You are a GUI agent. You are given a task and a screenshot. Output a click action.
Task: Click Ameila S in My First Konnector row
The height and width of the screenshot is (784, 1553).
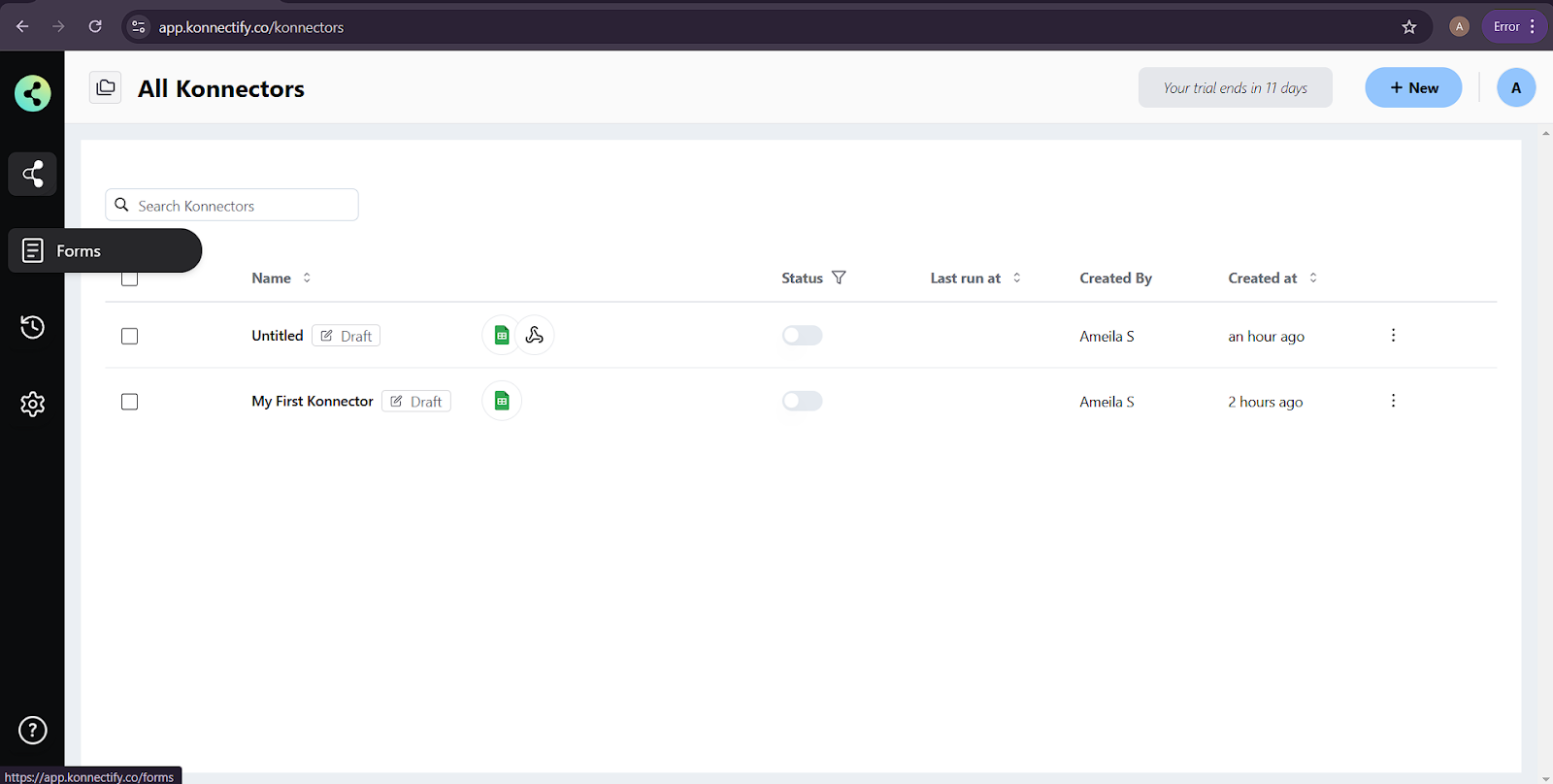pyautogui.click(x=1107, y=402)
